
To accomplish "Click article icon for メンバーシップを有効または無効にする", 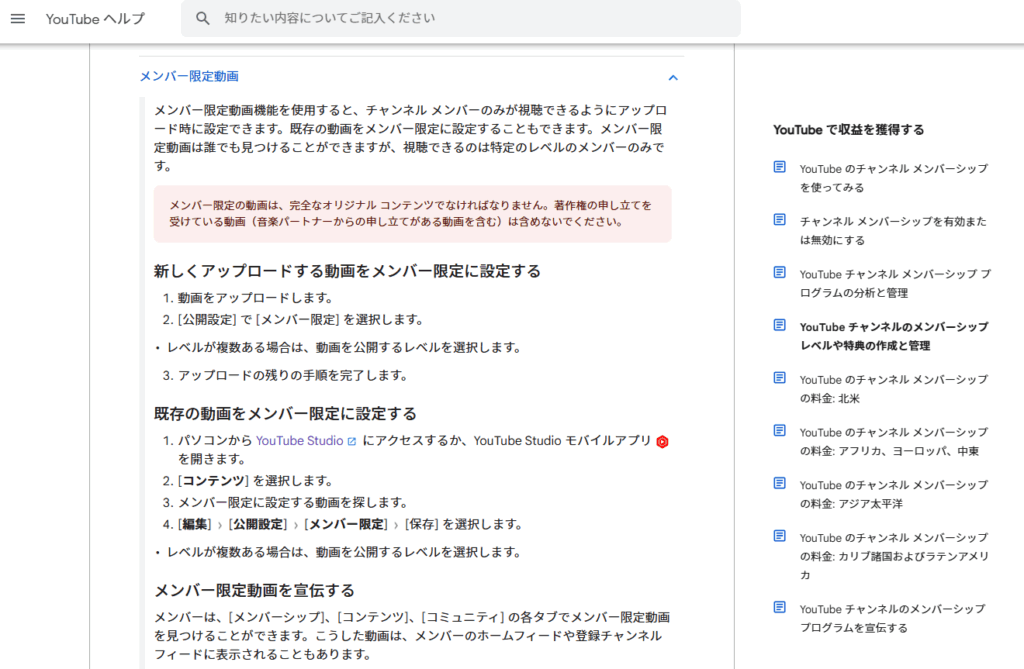I will click(780, 220).
